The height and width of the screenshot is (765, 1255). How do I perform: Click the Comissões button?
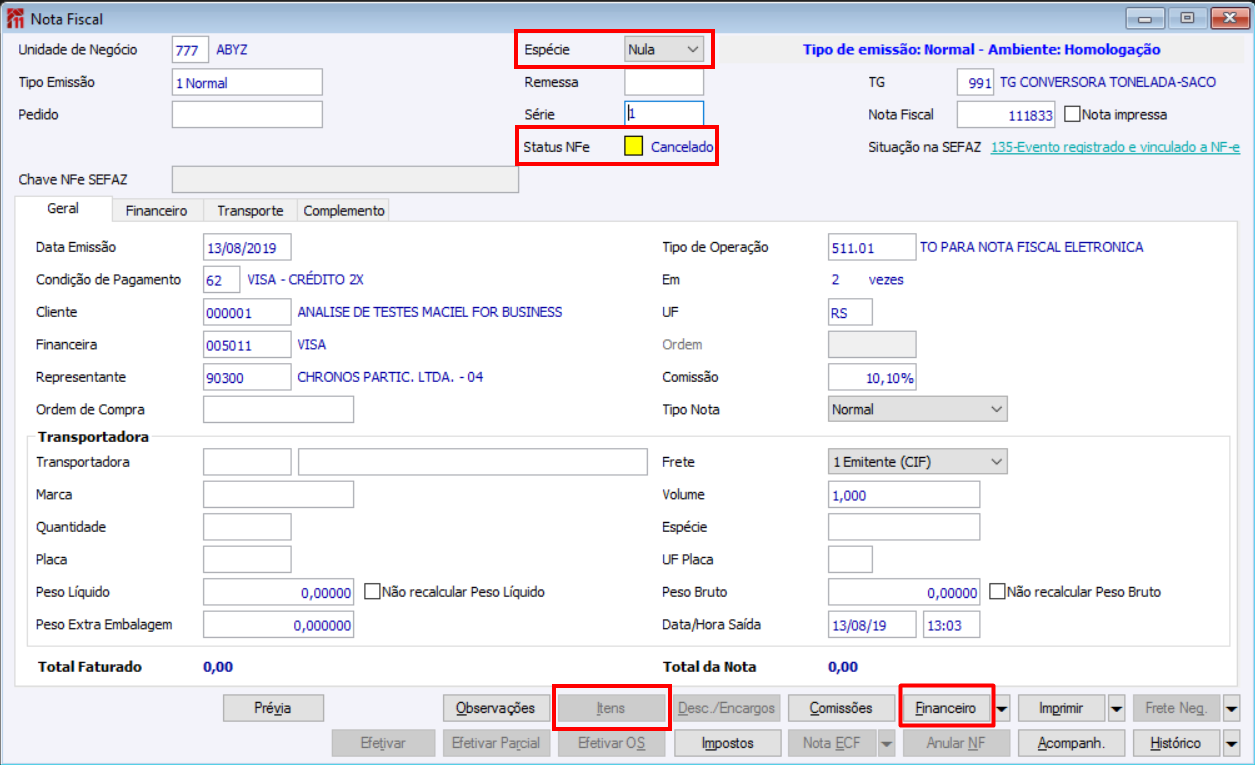click(x=841, y=708)
